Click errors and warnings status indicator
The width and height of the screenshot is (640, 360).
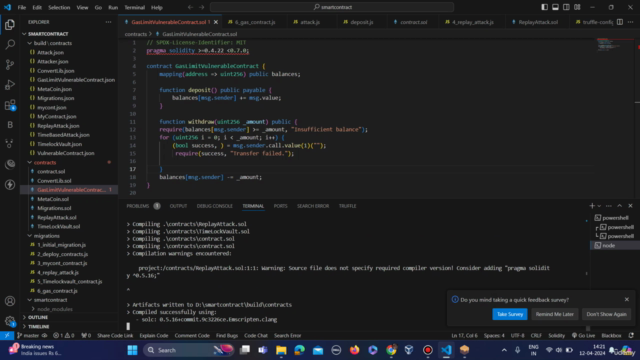click(64, 336)
